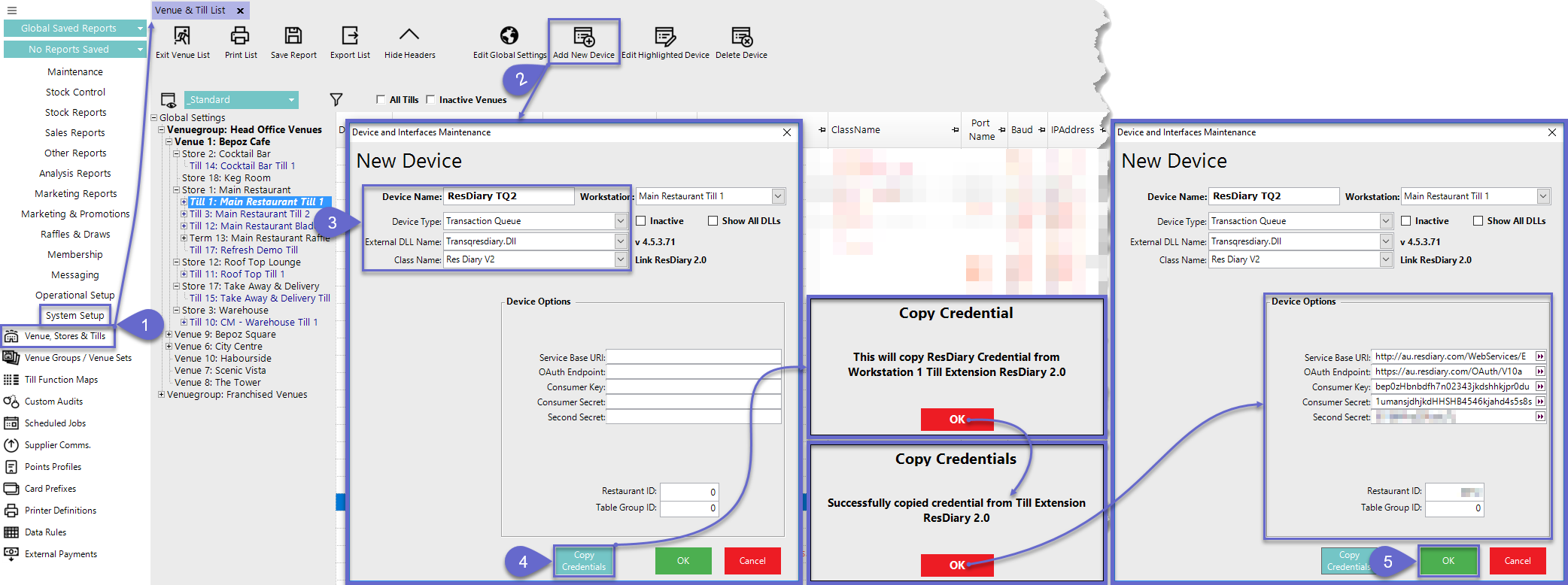Viewport: 1568px width, 585px height.
Task: Open Supplier Comms icon
Action: coord(11,445)
